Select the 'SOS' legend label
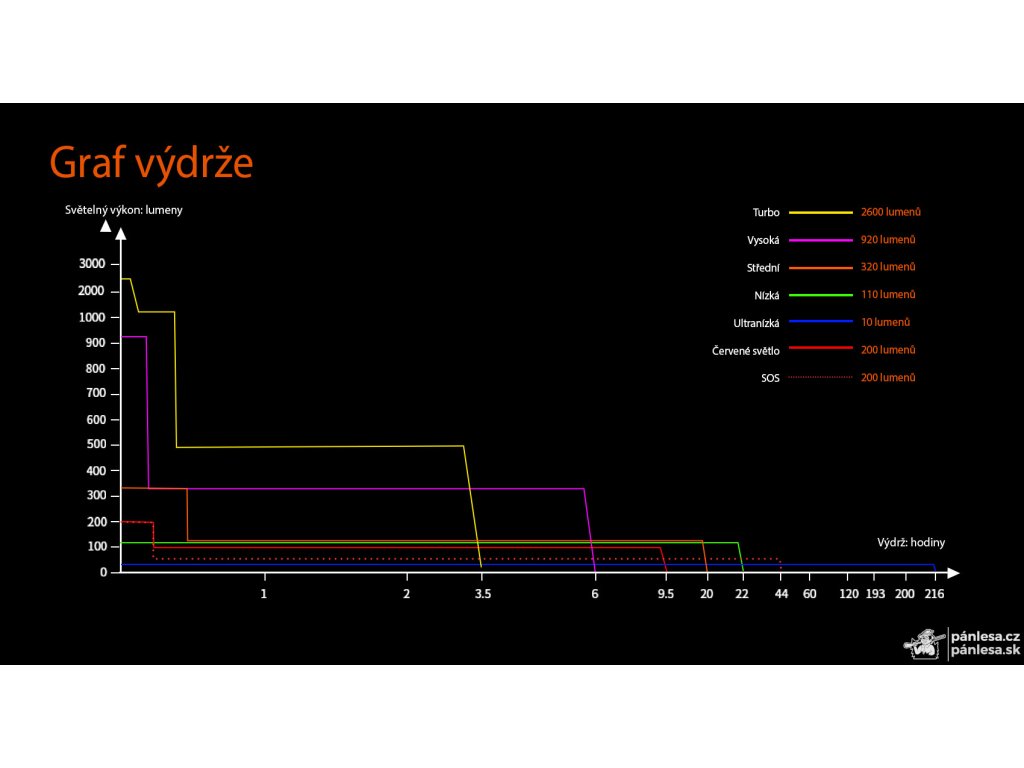The height and width of the screenshot is (768, 1024). [770, 378]
